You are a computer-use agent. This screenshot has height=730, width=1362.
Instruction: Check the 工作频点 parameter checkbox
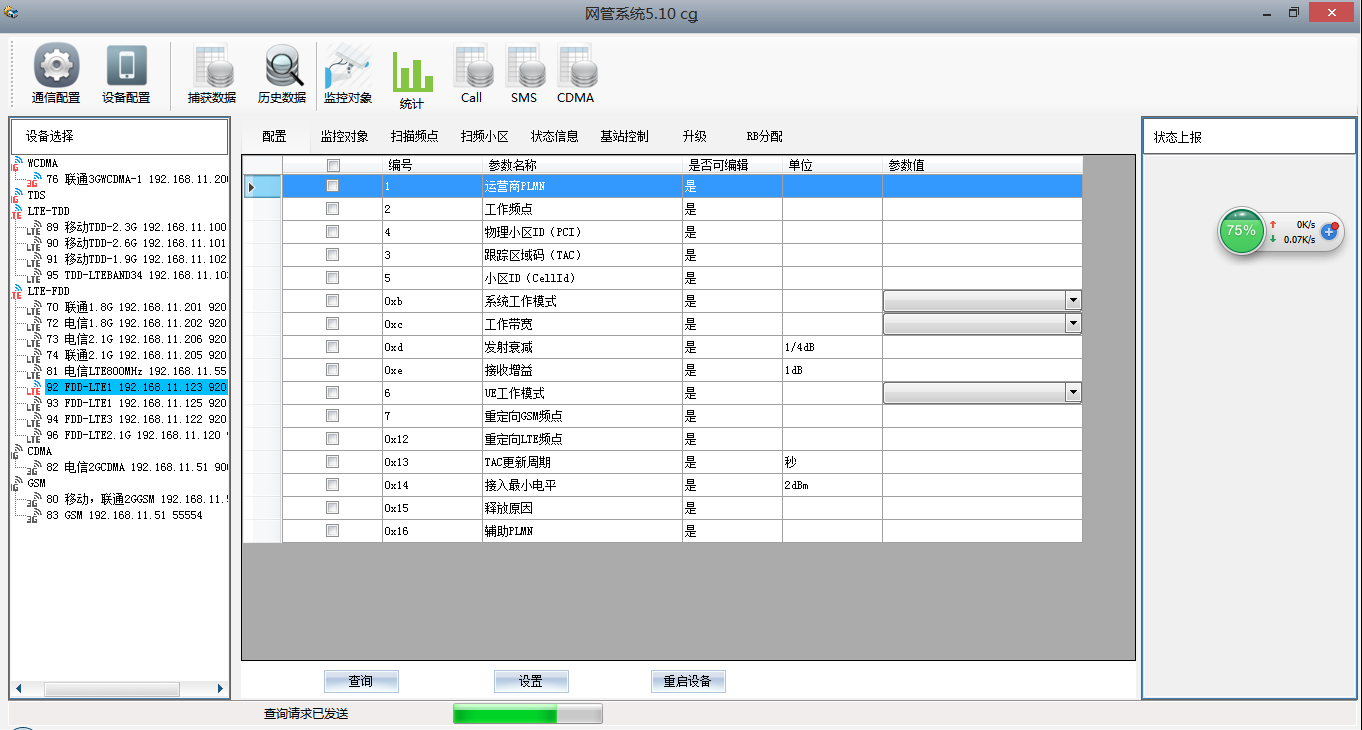tap(332, 209)
